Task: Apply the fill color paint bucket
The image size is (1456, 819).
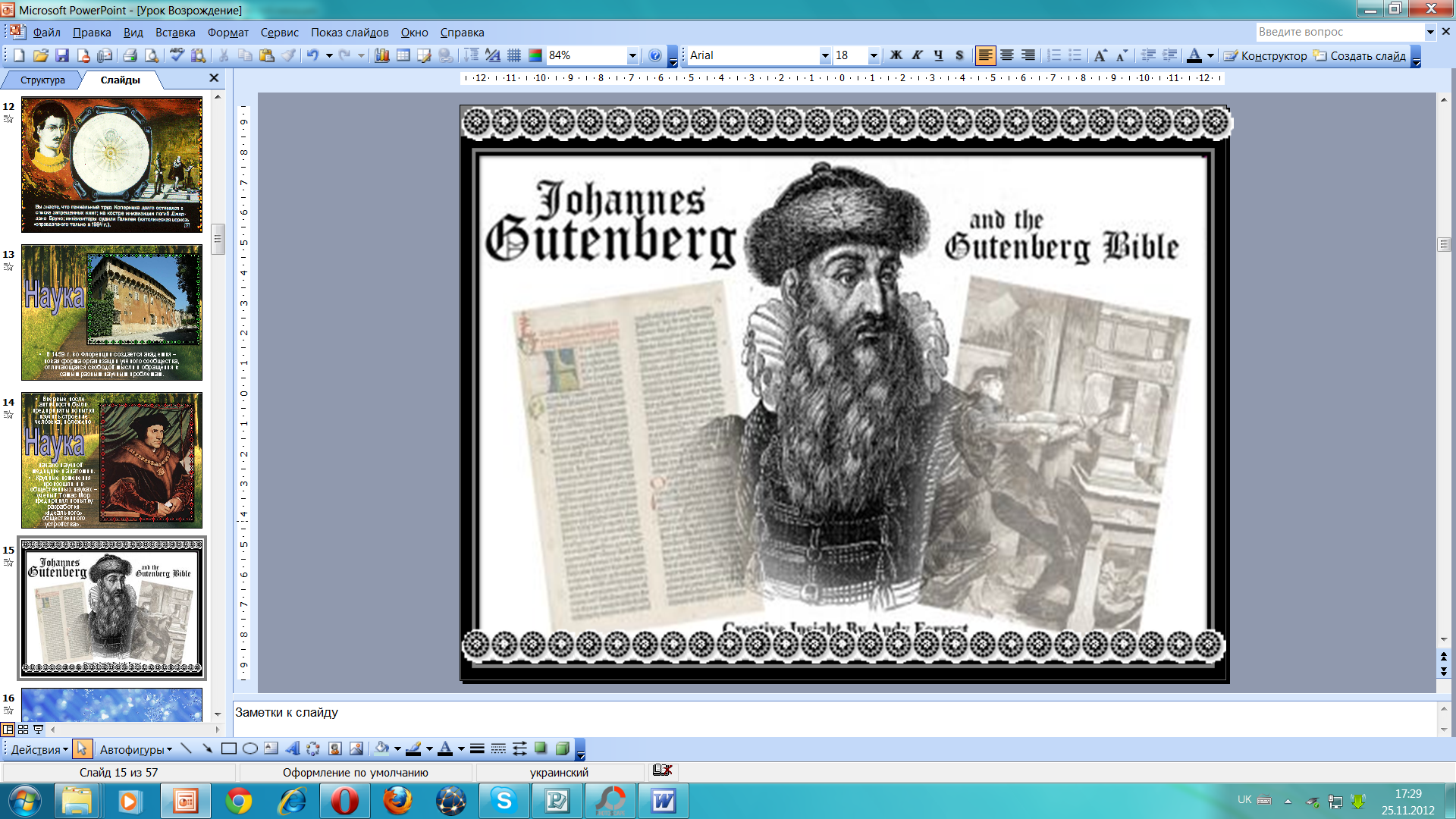Action: 382,749
